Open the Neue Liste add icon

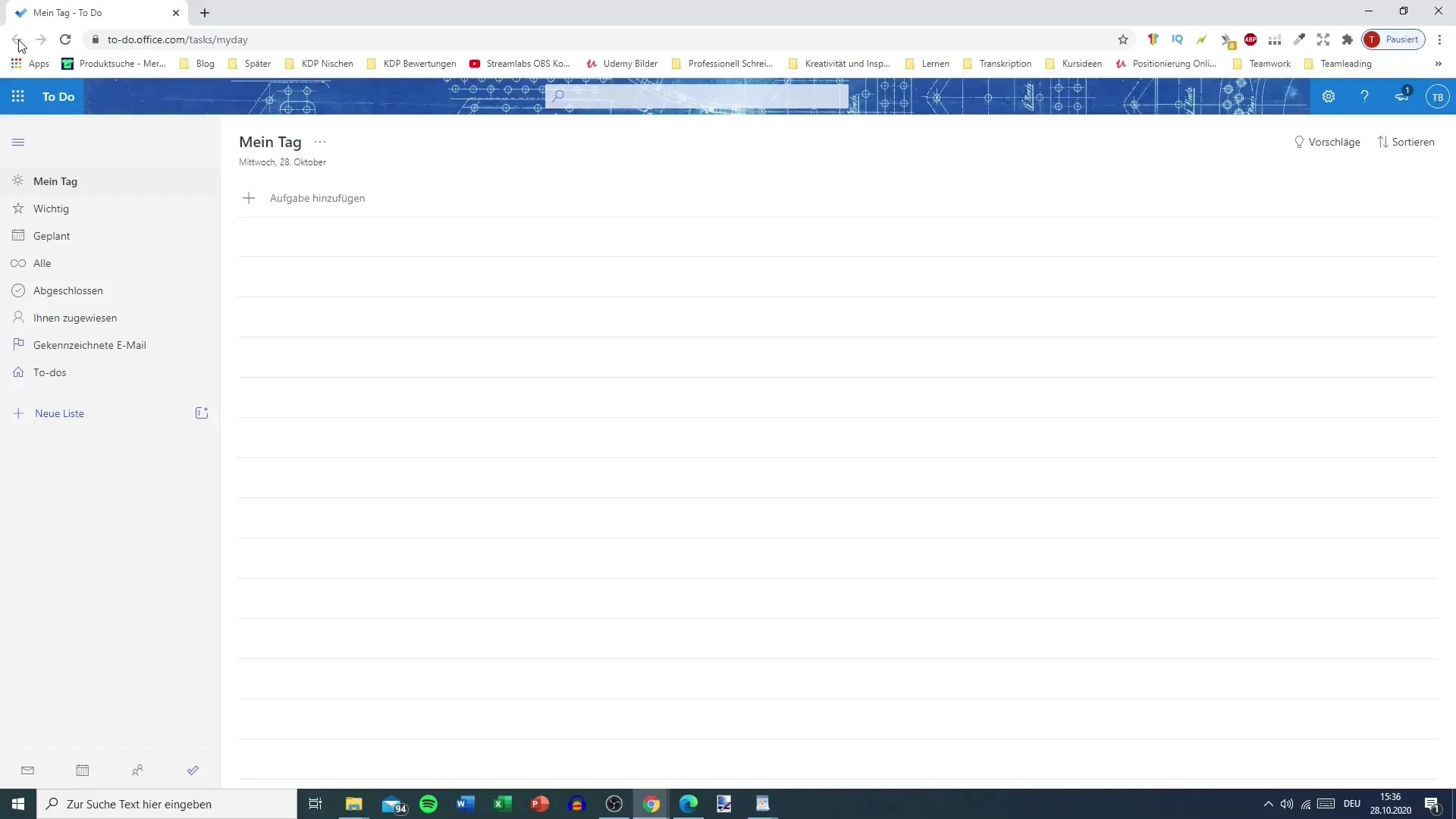point(18,413)
